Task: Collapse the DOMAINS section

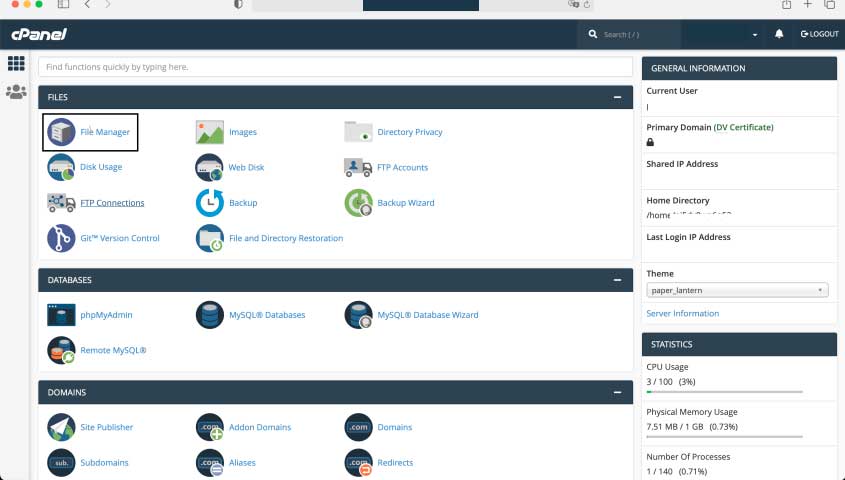Action: tap(618, 393)
